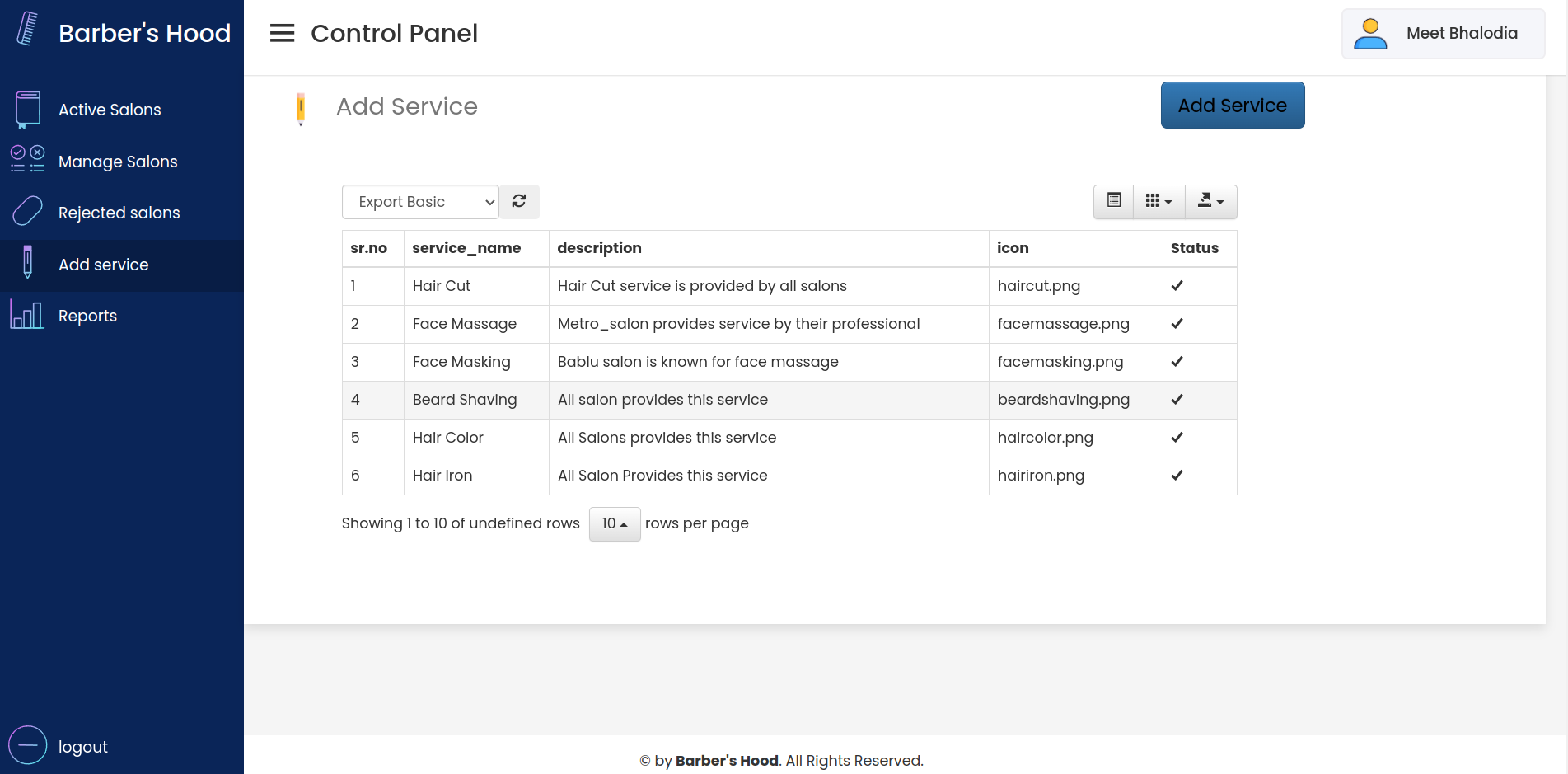Open the Export Basic dropdown
Screen dimensions: 1568x774
pyautogui.click(x=420, y=201)
